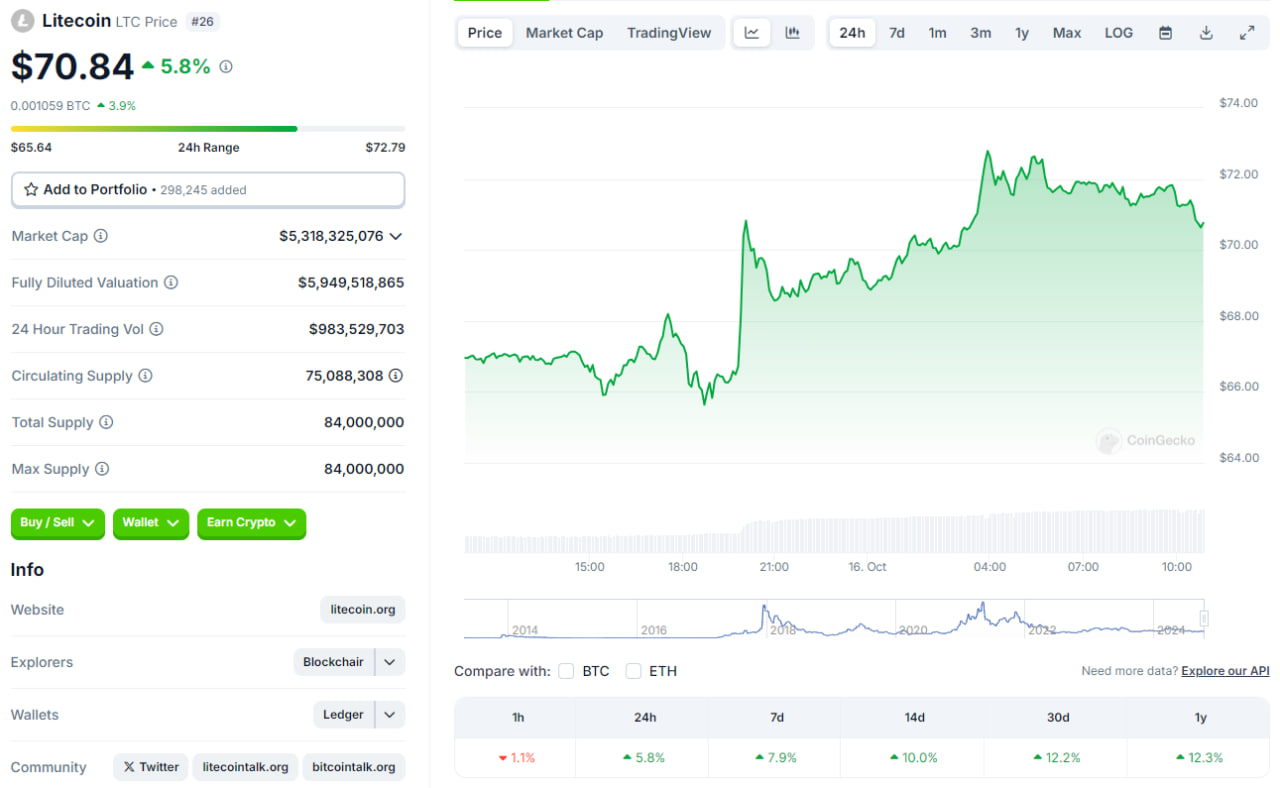Open Twitter community link
The width and height of the screenshot is (1280, 788).
151,767
